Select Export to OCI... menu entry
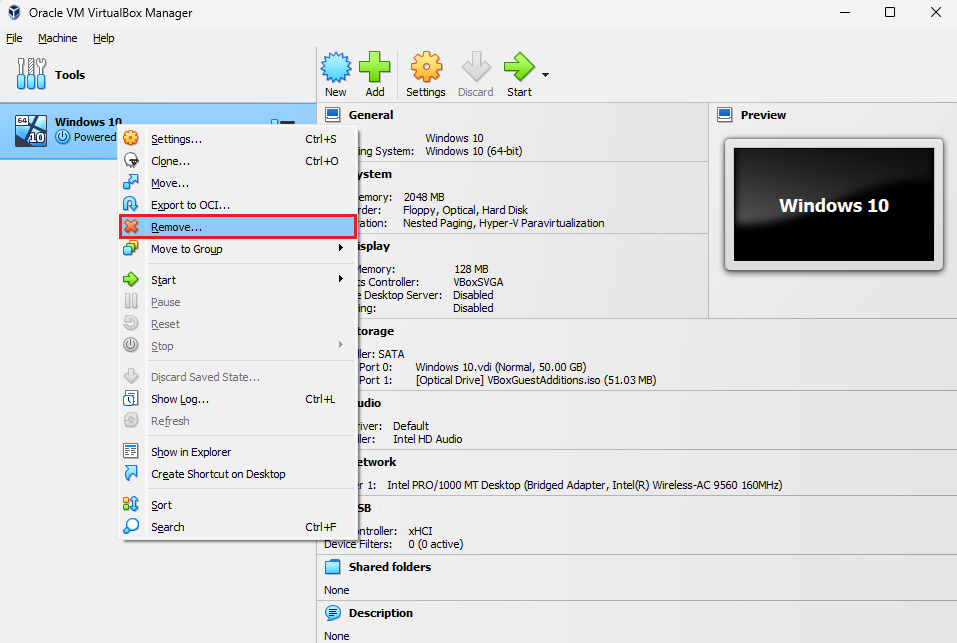This screenshot has height=643, width=957. click(x=237, y=205)
